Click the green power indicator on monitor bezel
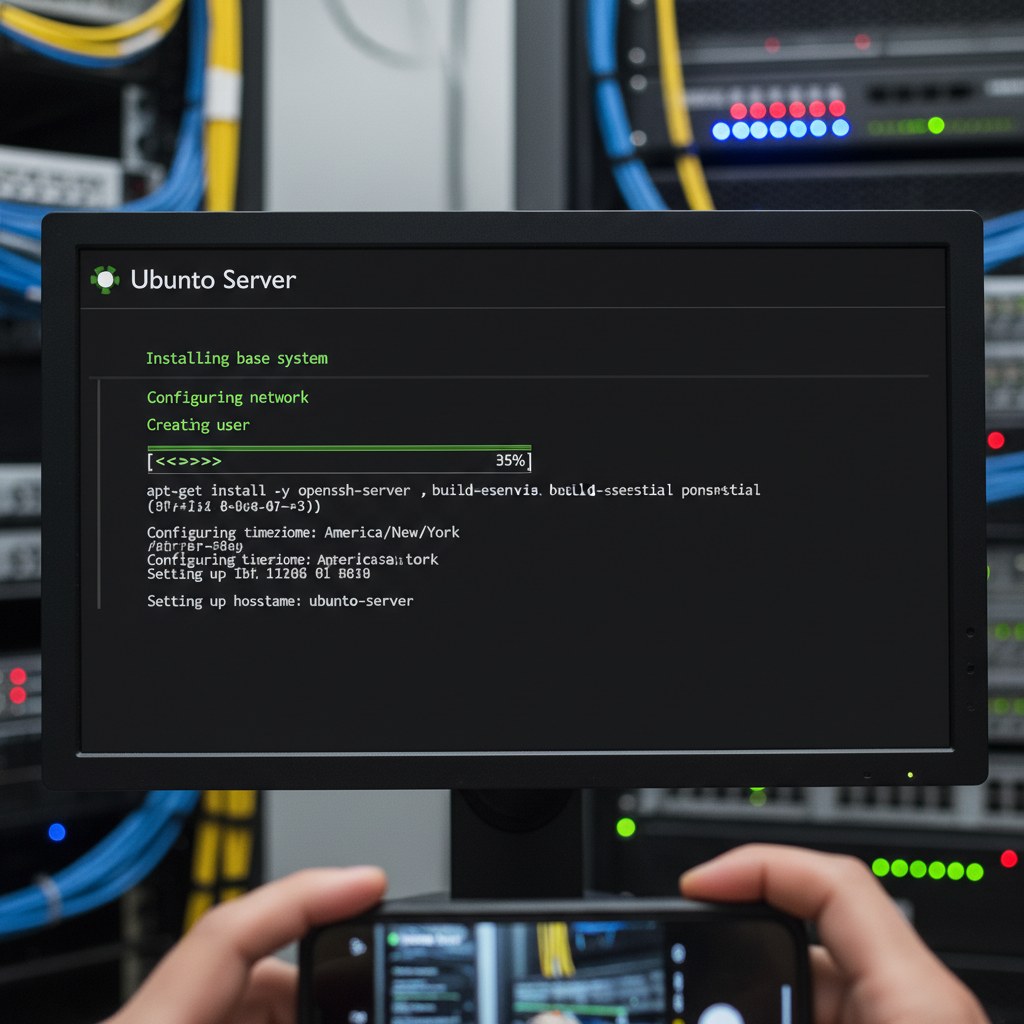The width and height of the screenshot is (1024, 1024). pos(910,774)
